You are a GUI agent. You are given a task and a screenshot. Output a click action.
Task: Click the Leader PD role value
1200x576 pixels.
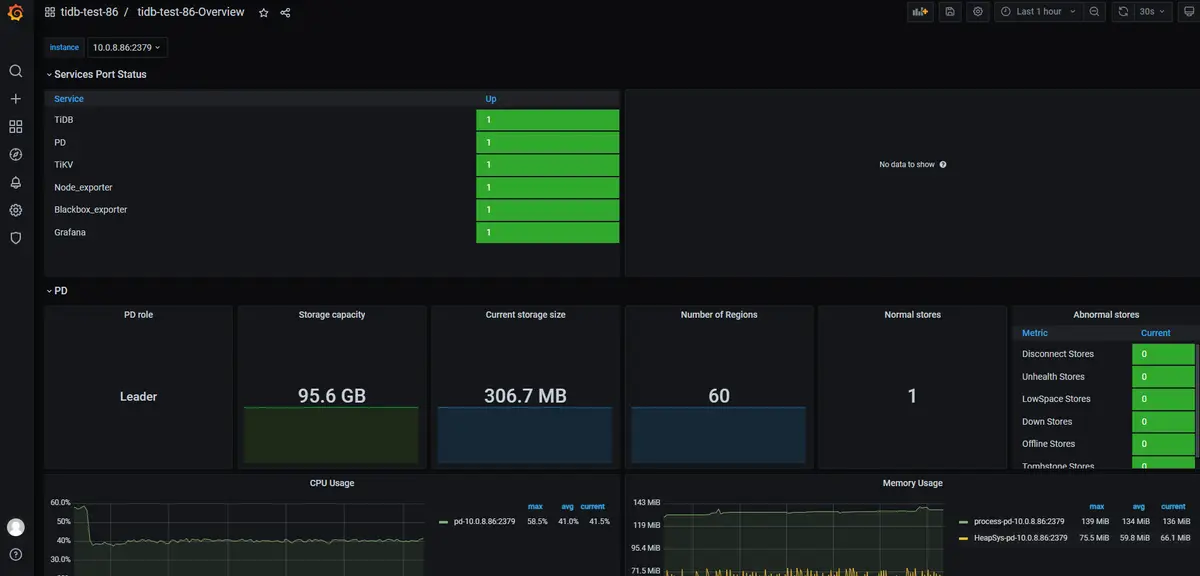[138, 397]
